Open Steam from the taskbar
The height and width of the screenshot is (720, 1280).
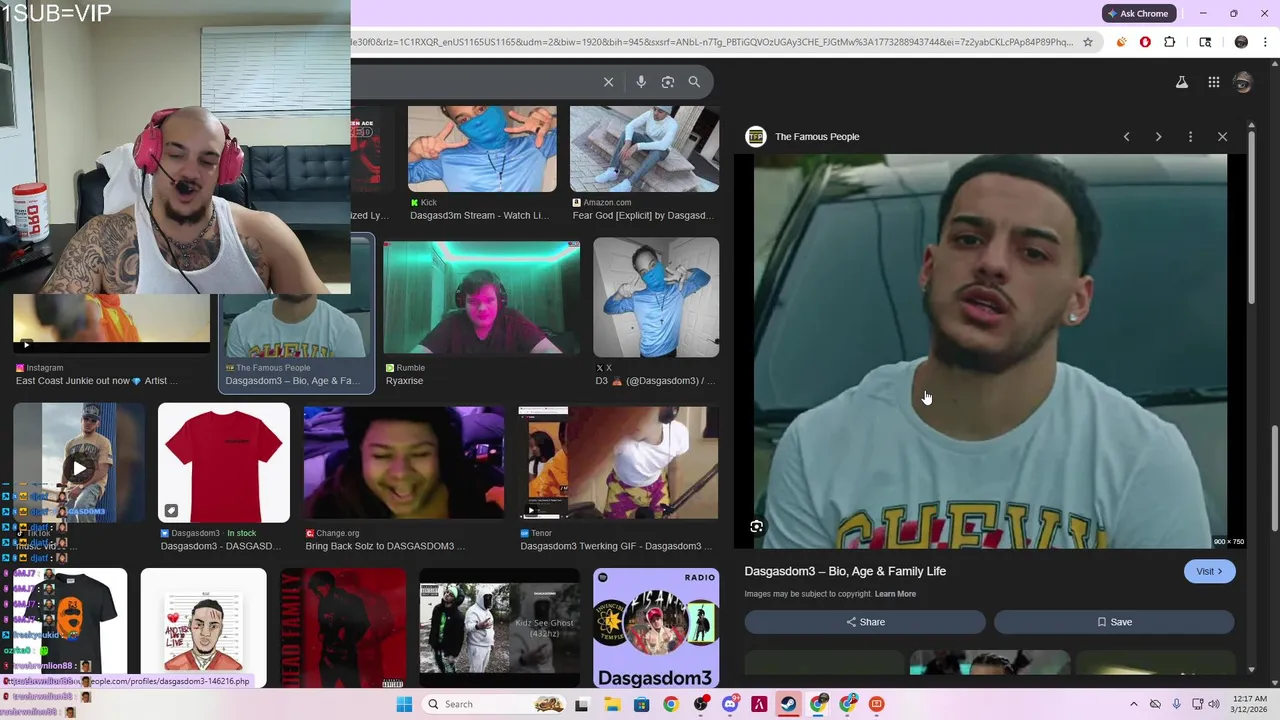click(789, 704)
